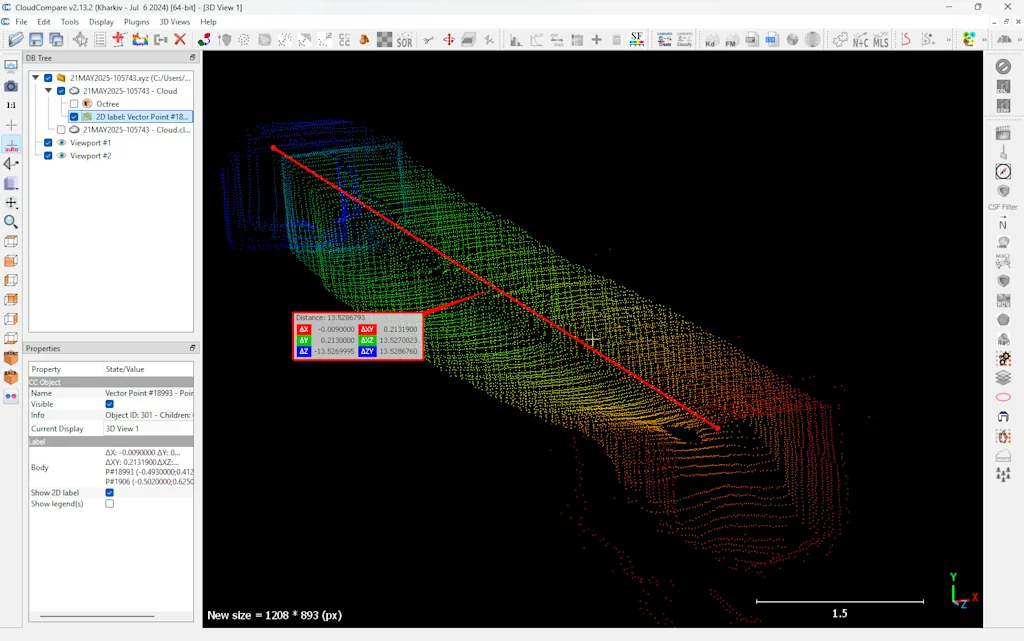Viewport: 1024px width, 641px height.
Task: Open the Current Display 3D View 1 dropdown
Action: click(148, 428)
